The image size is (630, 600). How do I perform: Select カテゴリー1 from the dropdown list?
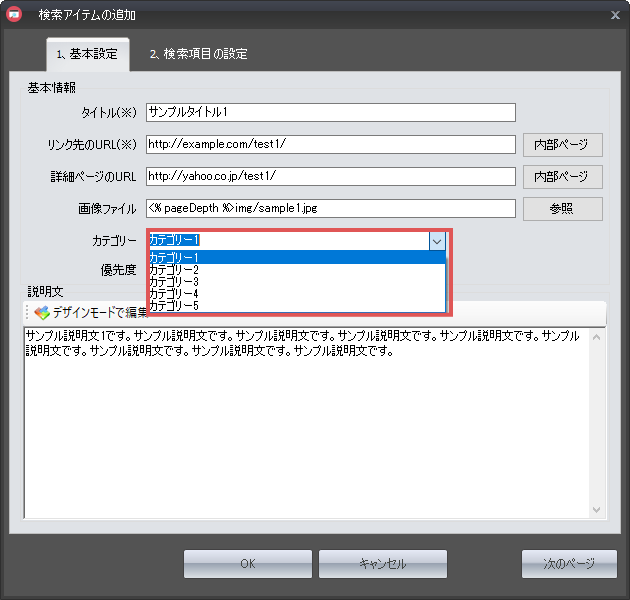coord(297,258)
